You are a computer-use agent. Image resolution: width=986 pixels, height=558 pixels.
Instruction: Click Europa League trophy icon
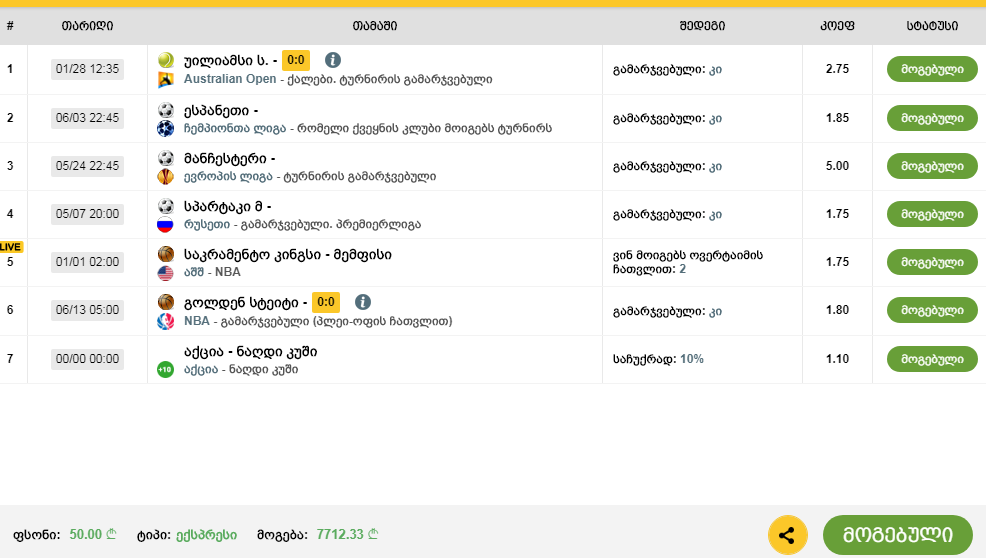click(165, 177)
